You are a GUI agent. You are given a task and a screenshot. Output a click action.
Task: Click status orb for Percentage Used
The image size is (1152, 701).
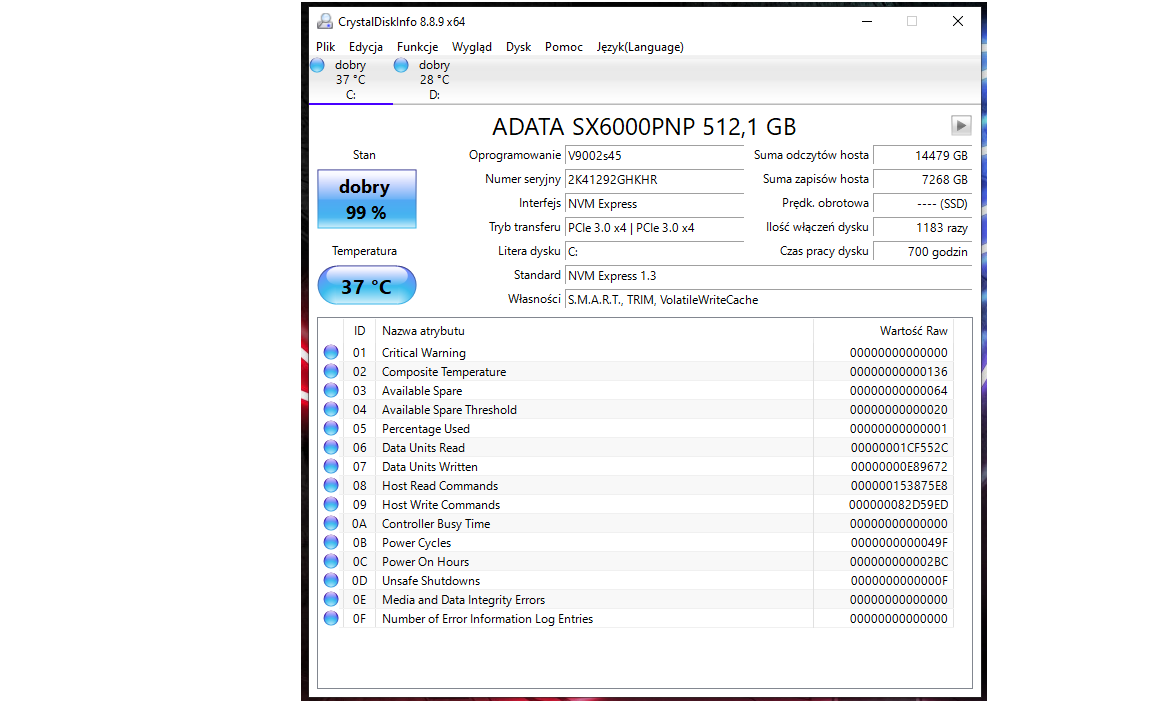click(x=331, y=428)
